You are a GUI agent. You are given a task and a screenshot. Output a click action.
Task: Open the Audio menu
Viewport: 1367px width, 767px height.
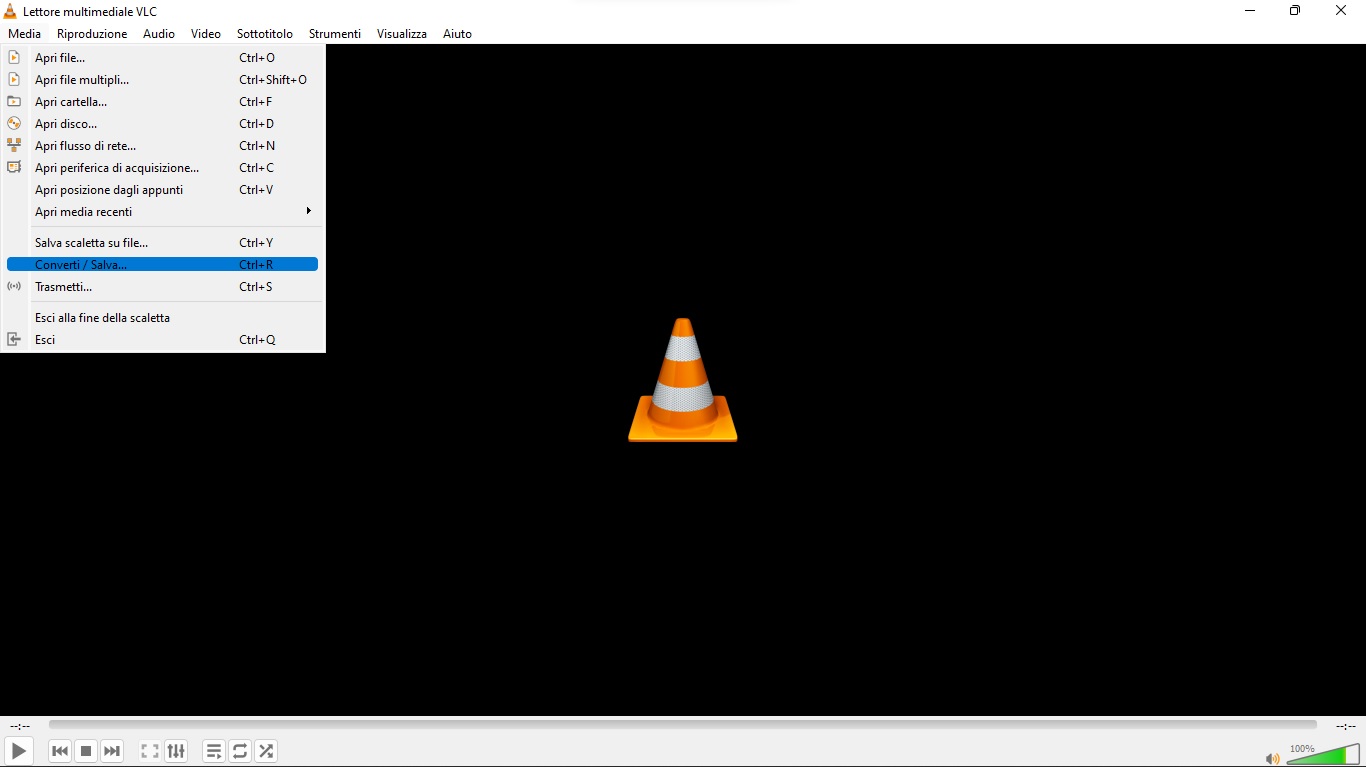click(158, 33)
